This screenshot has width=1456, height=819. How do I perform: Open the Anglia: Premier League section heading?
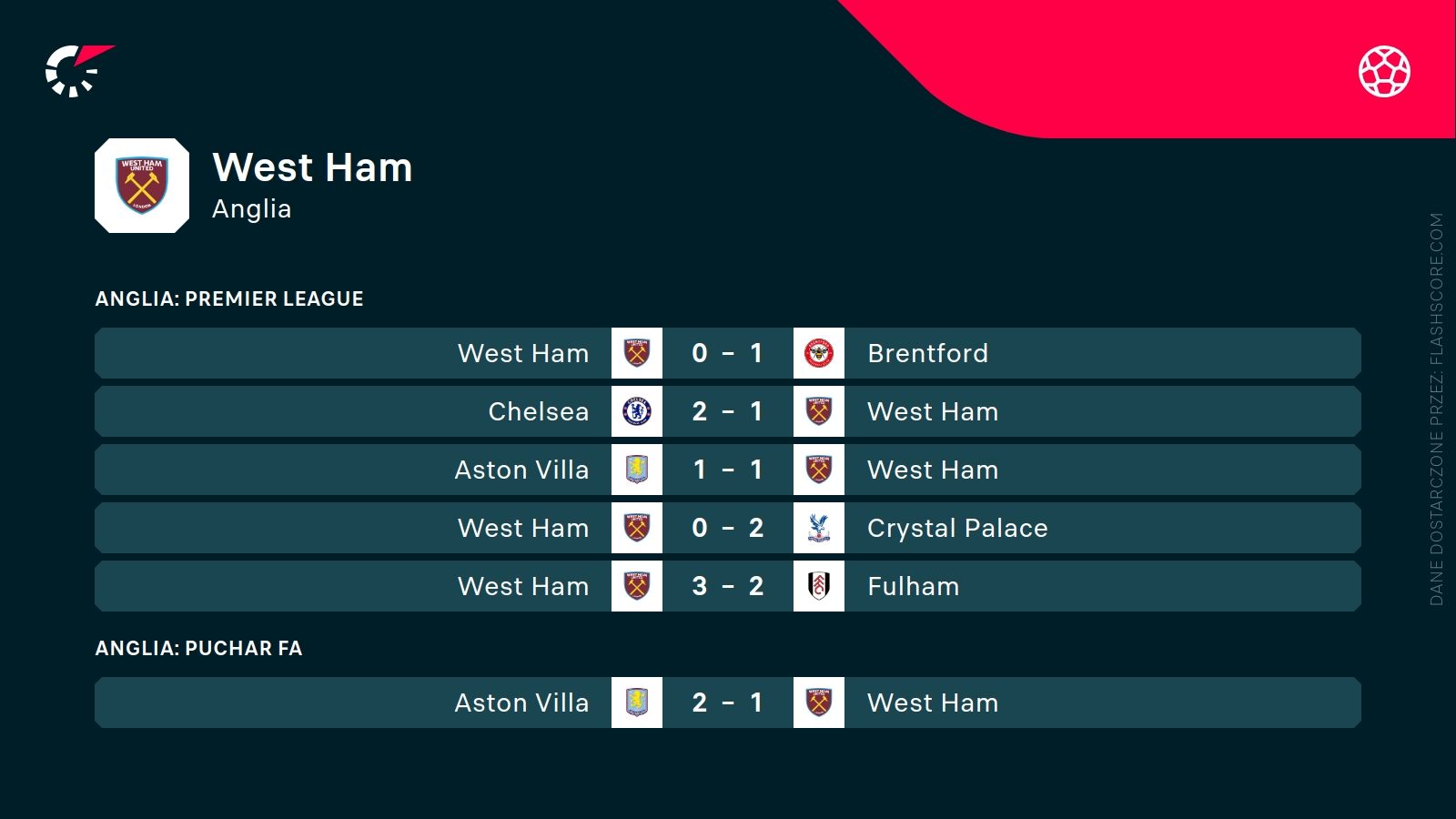(229, 298)
